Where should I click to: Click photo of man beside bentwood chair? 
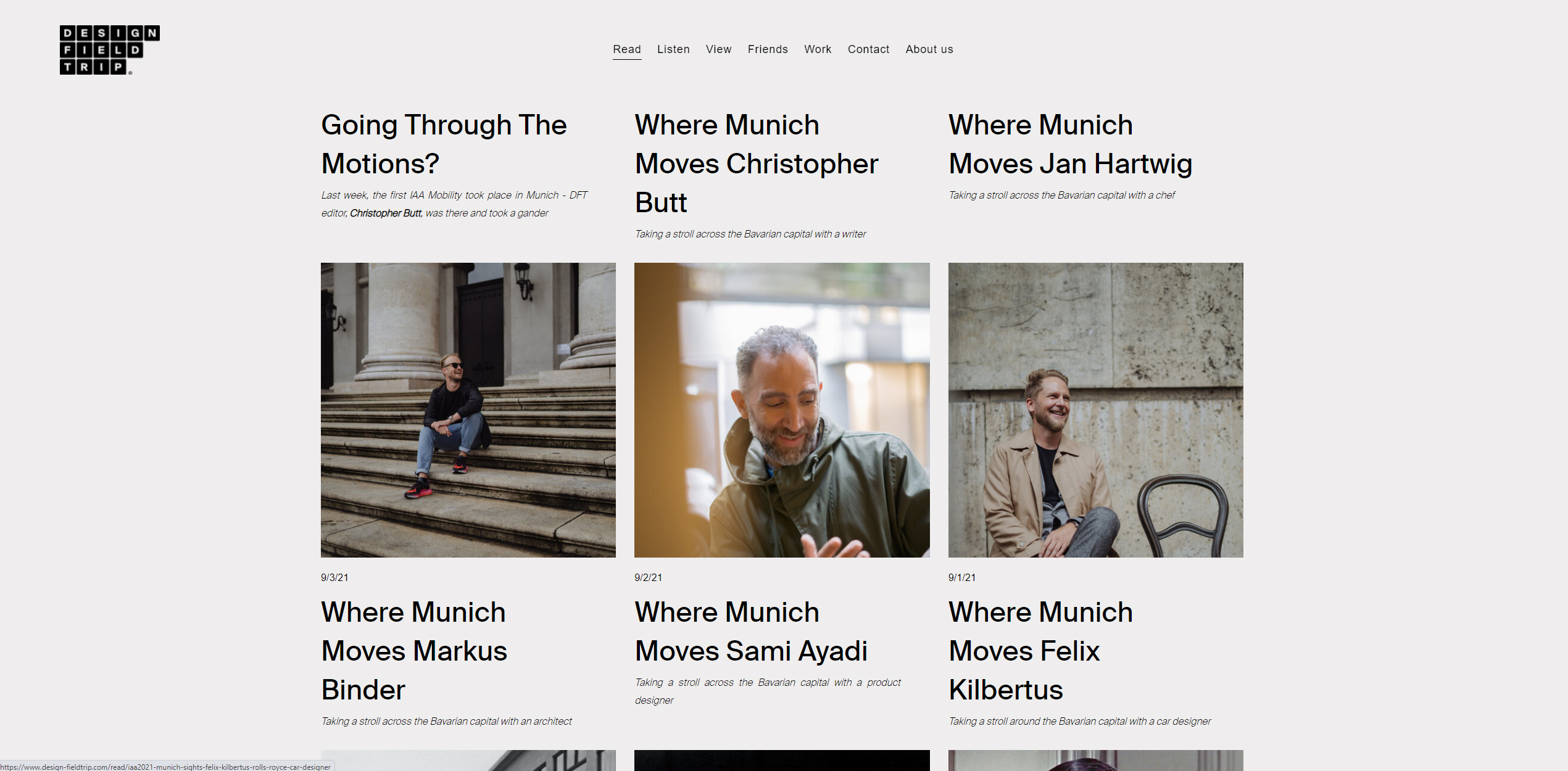point(1095,410)
